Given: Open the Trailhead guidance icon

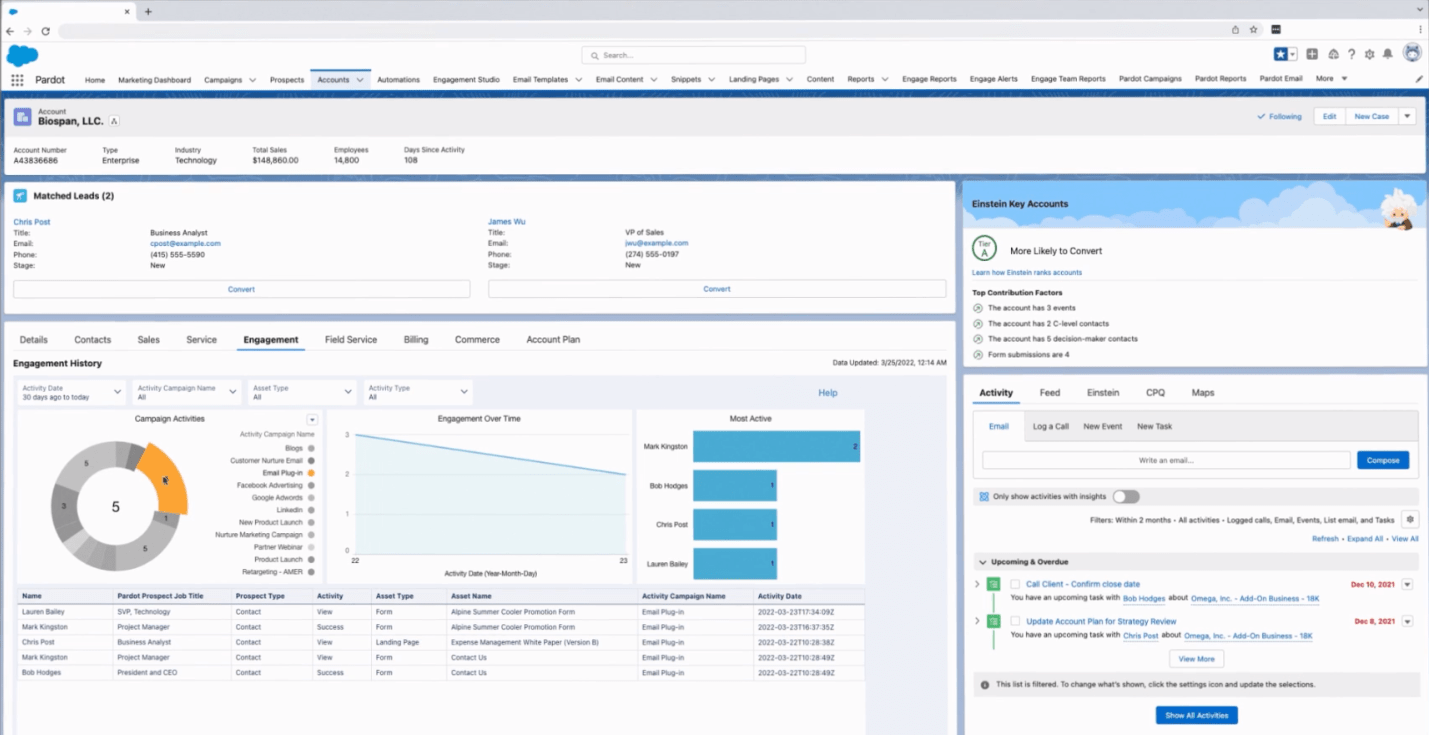Looking at the screenshot, I should click(x=1333, y=54).
